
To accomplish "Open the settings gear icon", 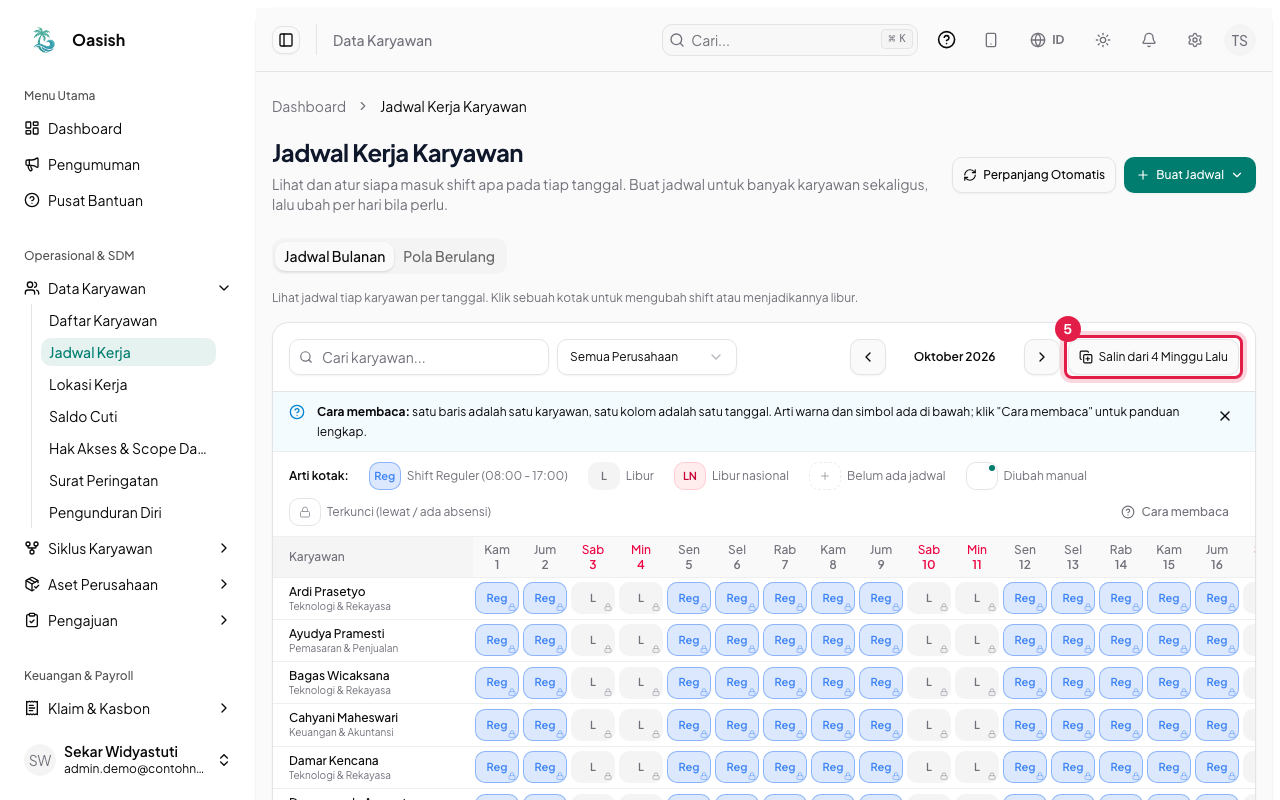I will pyautogui.click(x=1195, y=40).
